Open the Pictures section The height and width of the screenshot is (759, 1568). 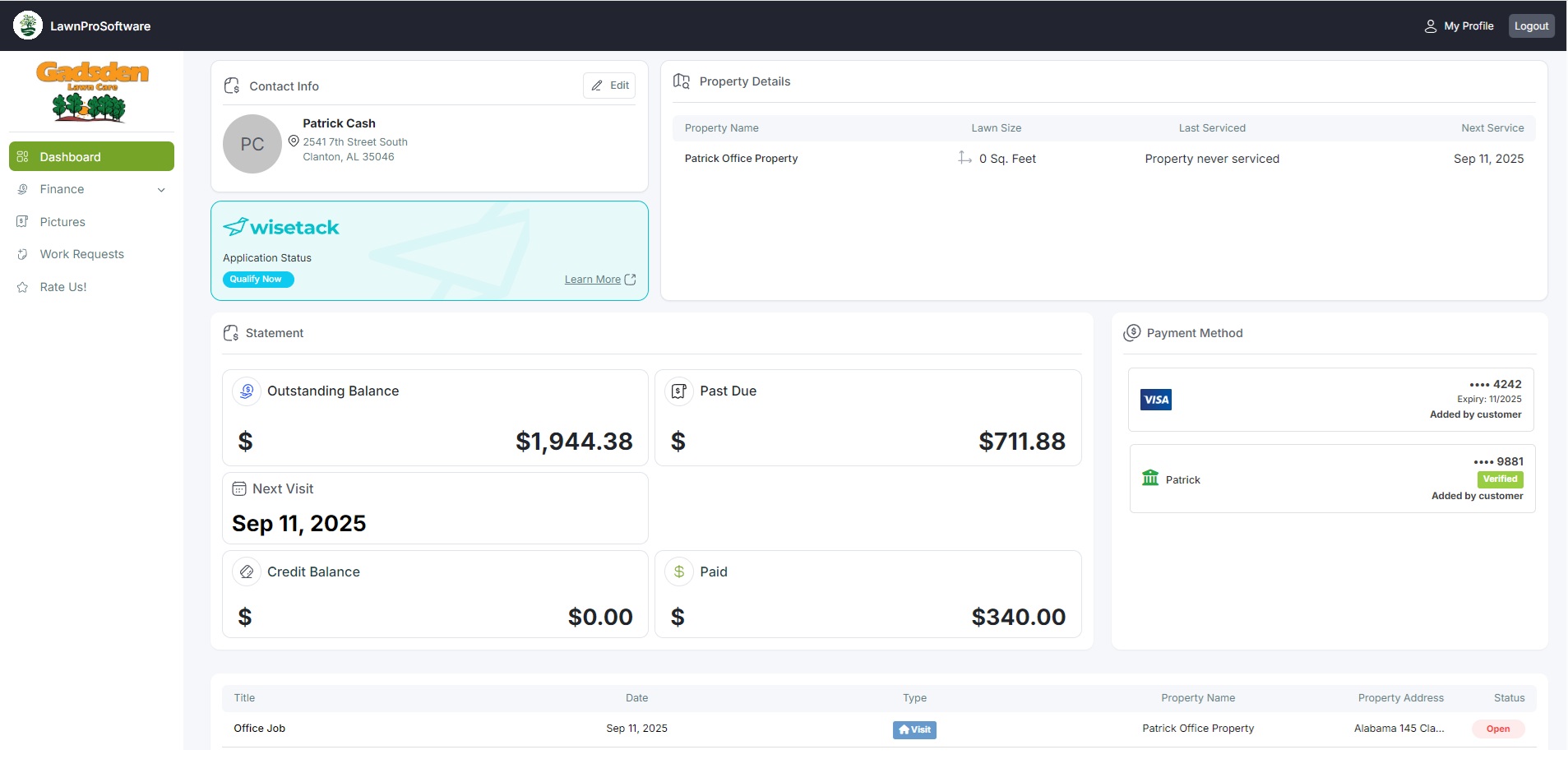coord(62,222)
